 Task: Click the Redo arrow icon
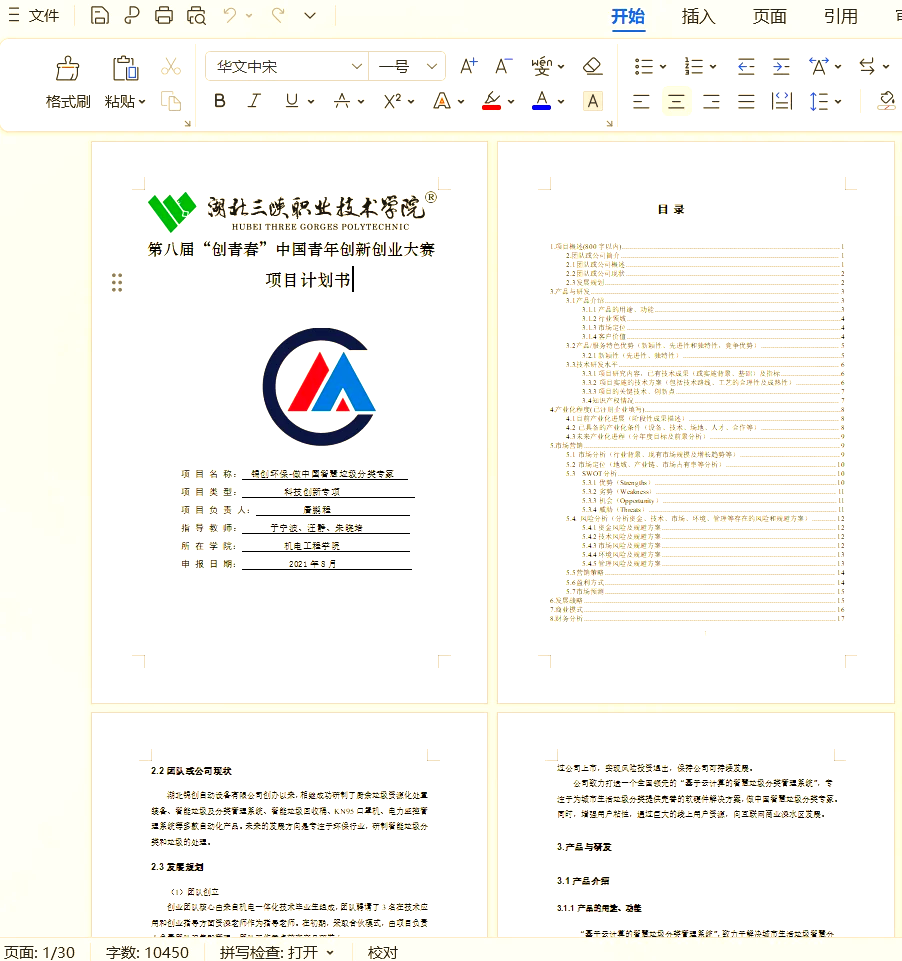(x=278, y=15)
